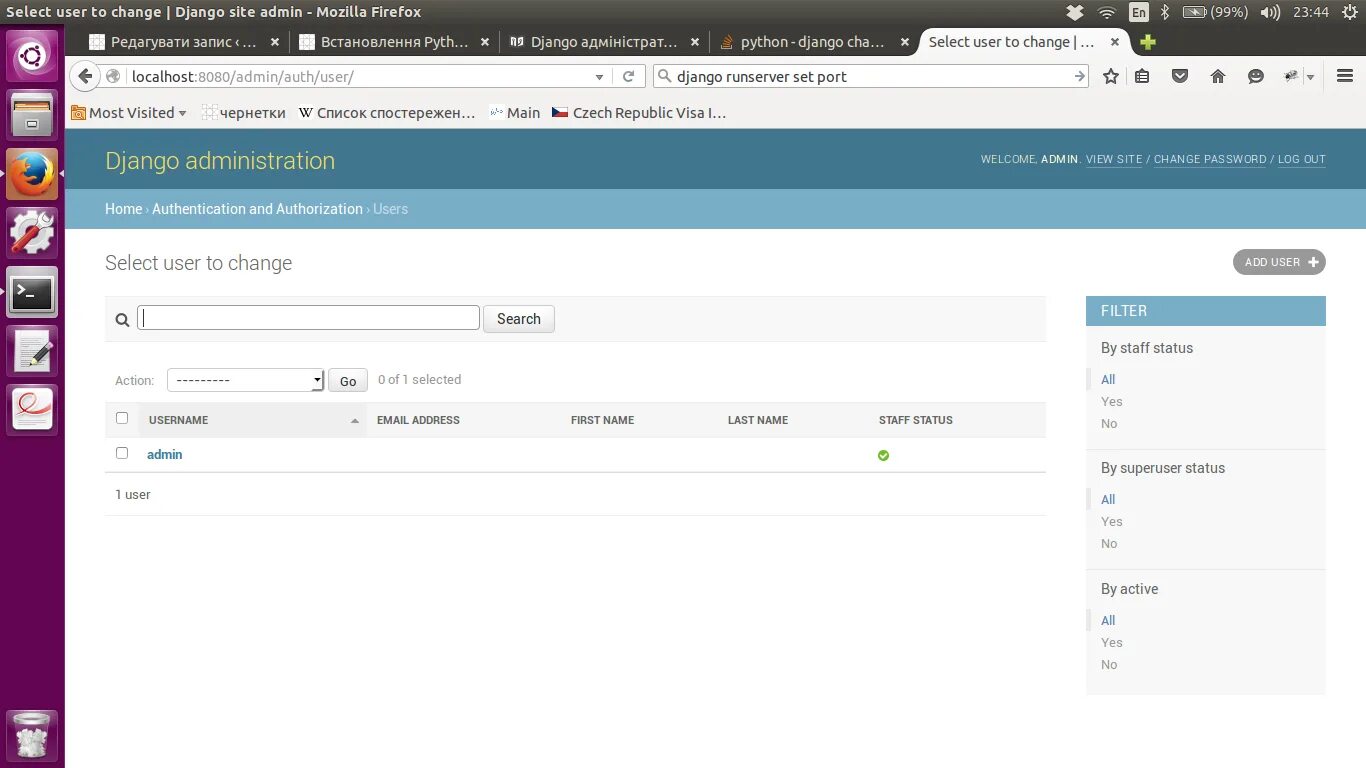
Task: Filter staff status by No
Action: [1109, 423]
